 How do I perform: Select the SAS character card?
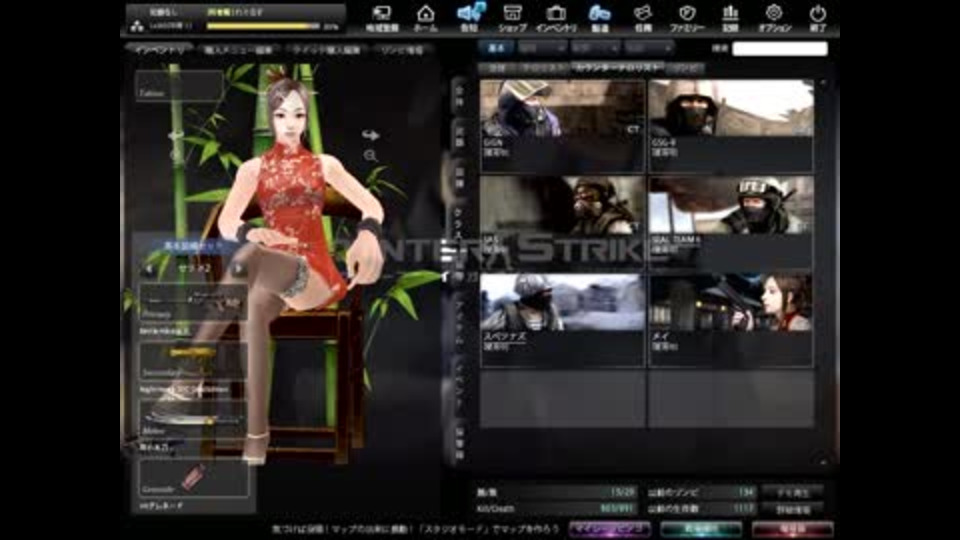click(562, 223)
